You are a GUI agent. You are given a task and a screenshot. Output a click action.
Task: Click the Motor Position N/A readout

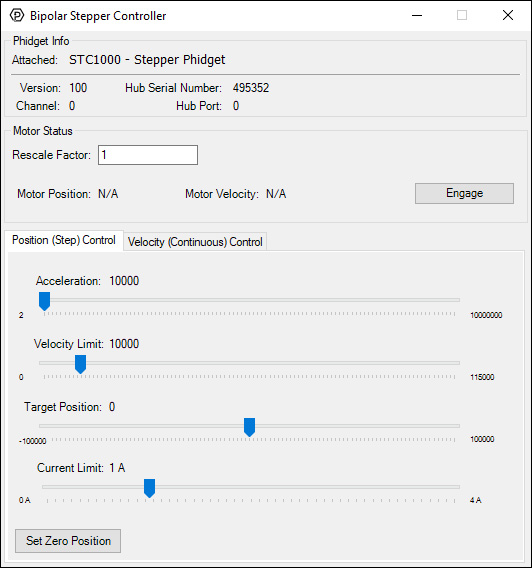[108, 194]
